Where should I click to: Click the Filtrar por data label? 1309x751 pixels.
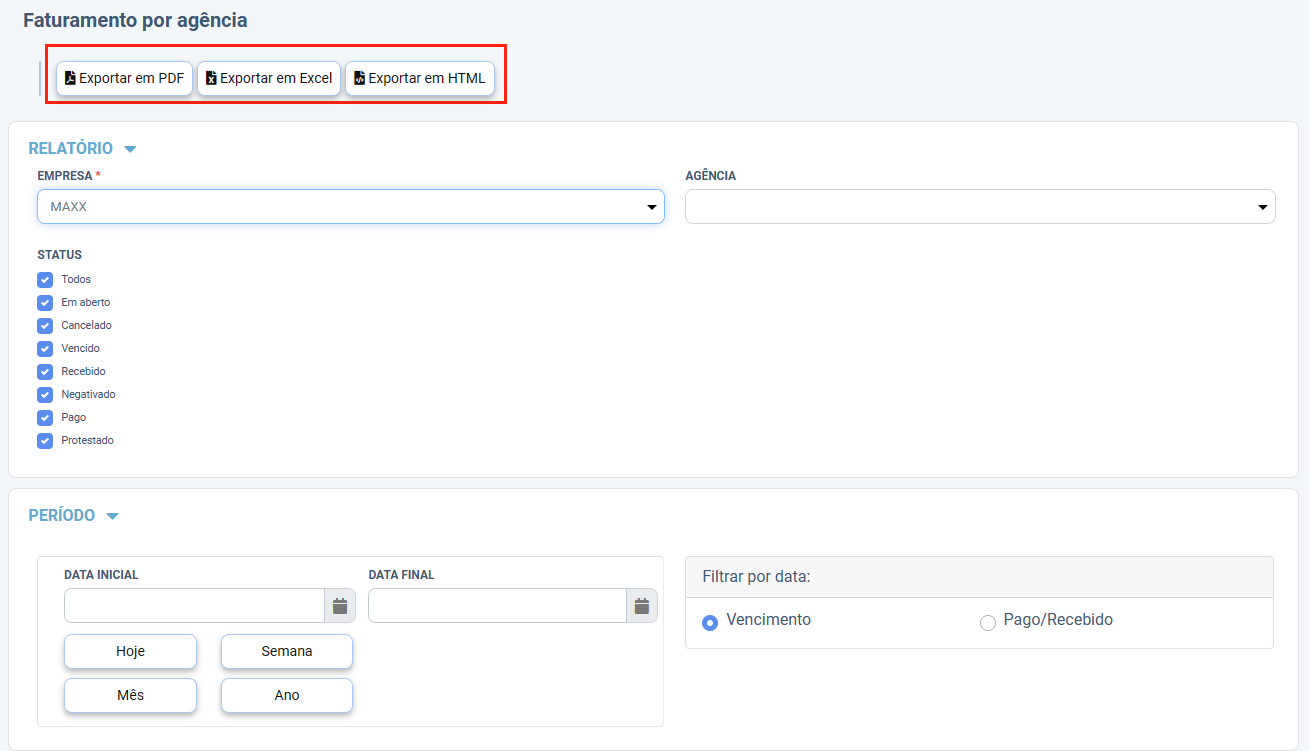click(x=756, y=577)
